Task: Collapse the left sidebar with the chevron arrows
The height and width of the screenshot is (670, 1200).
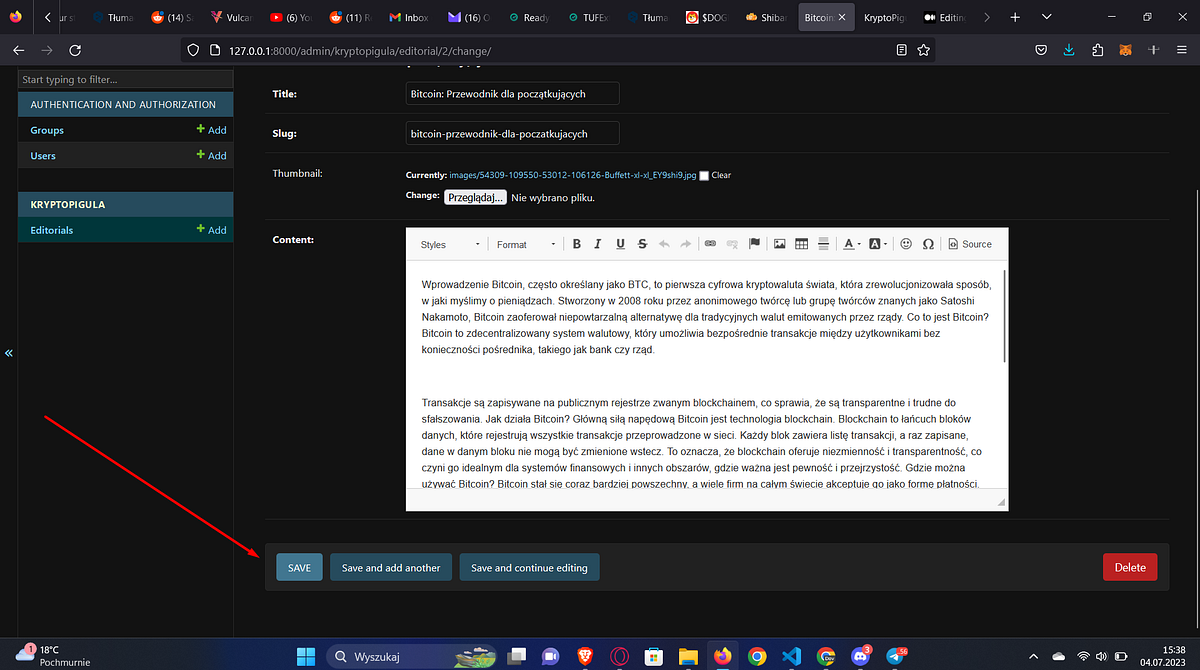Action: coord(8,352)
